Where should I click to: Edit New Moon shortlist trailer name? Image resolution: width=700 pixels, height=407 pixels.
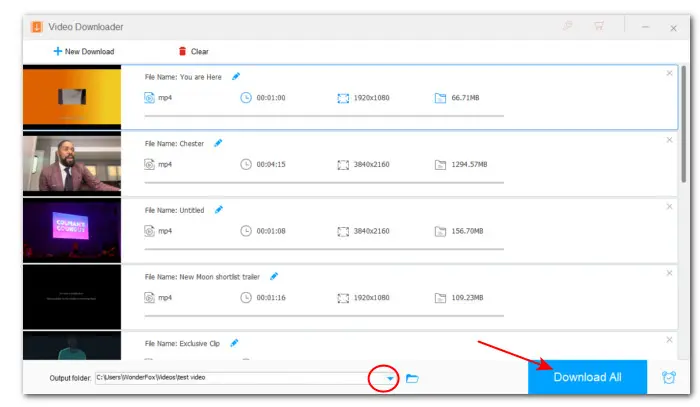point(273,276)
